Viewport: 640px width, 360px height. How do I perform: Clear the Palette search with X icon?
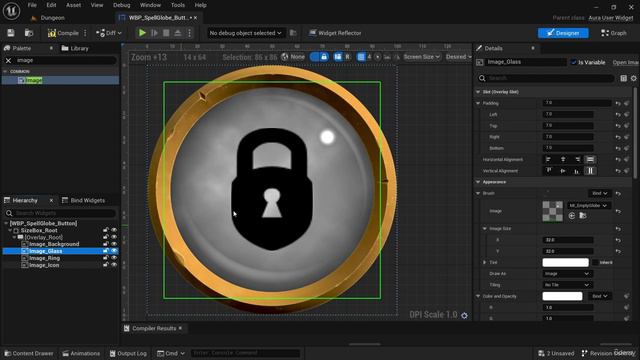[x=9, y=60]
